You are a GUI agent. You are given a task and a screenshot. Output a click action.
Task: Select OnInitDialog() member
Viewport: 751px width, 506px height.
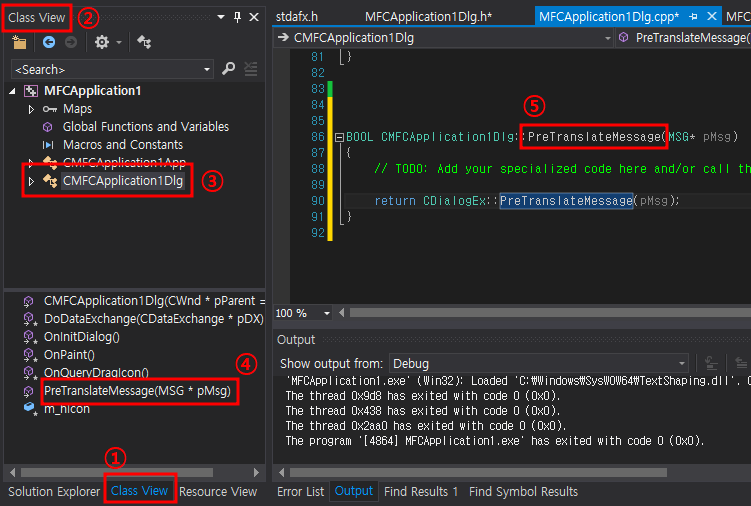click(x=82, y=337)
